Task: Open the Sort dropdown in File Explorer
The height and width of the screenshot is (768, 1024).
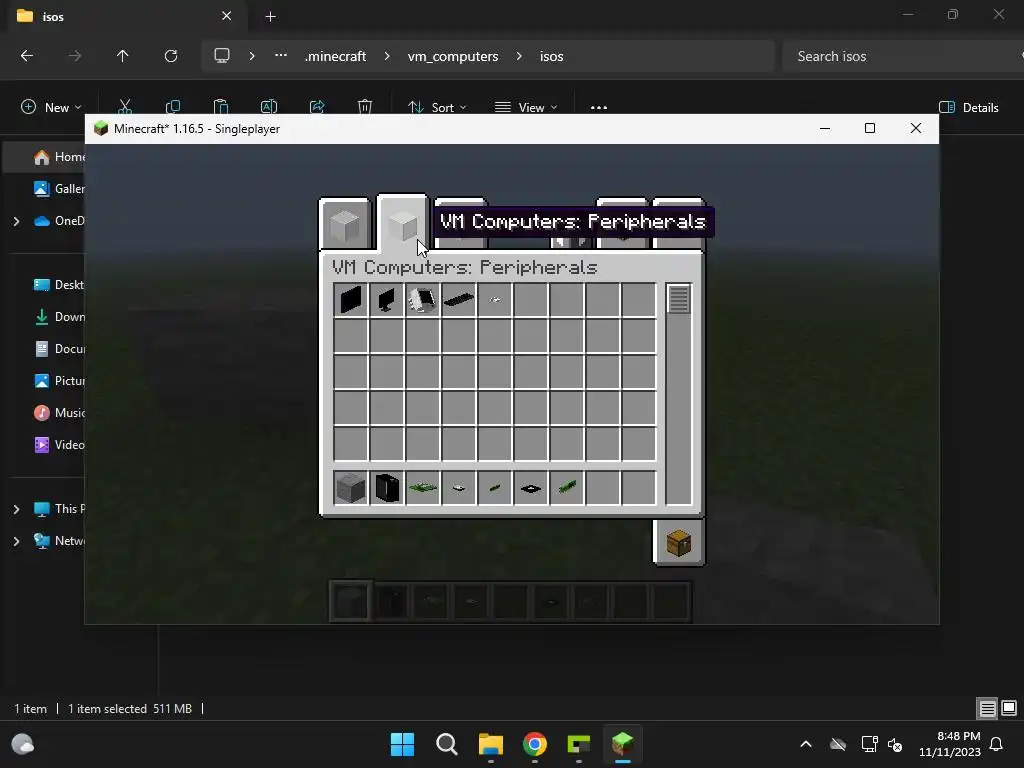Action: pos(437,107)
